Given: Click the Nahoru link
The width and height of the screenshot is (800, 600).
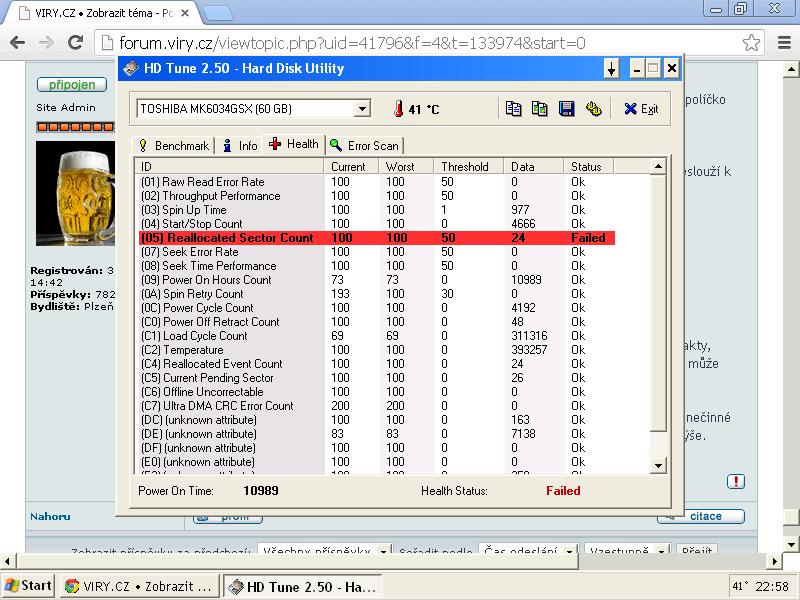Looking at the screenshot, I should [50, 516].
